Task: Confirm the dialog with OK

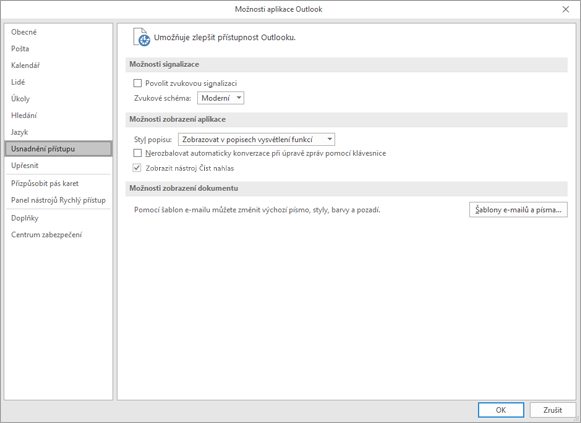Action: point(501,410)
